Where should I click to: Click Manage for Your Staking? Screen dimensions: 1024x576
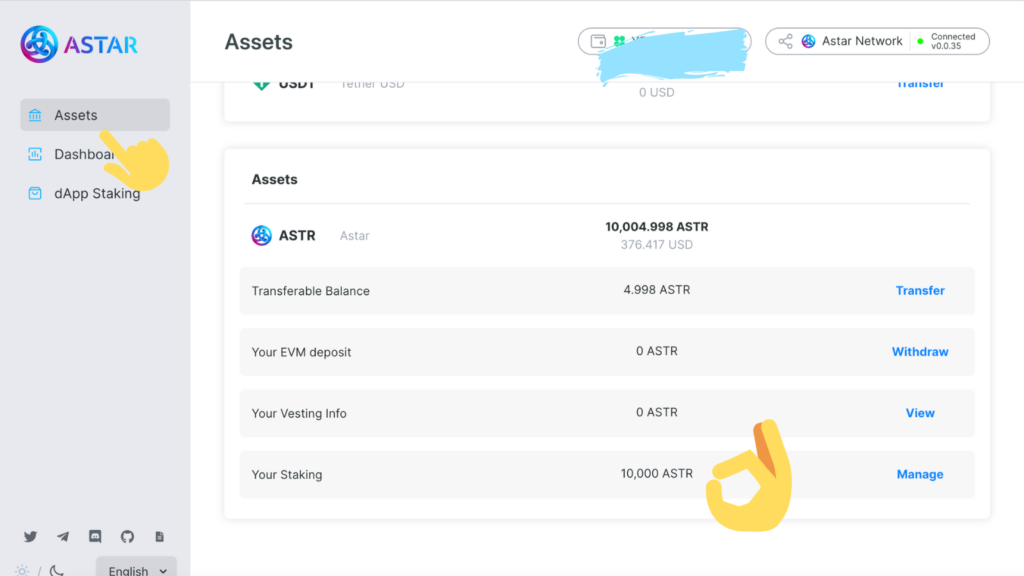pos(920,475)
